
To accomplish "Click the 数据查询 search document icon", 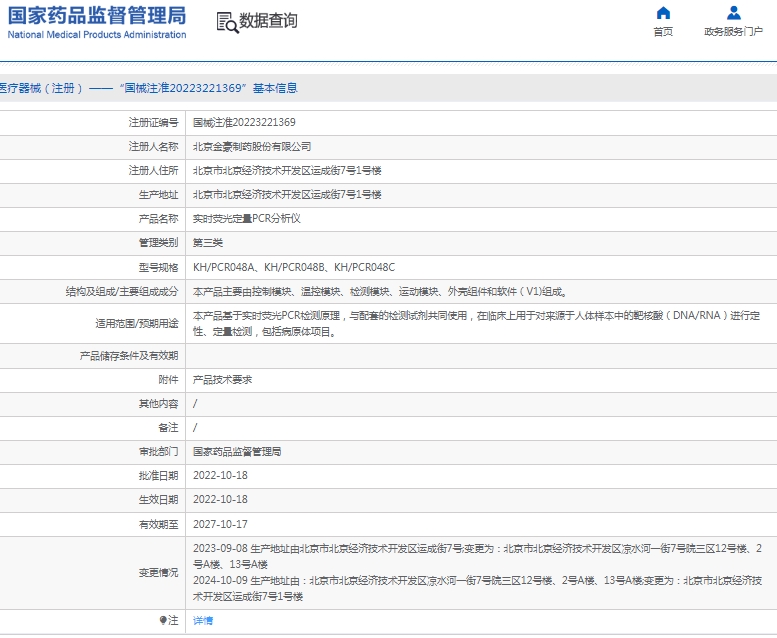I will pyautogui.click(x=227, y=22).
